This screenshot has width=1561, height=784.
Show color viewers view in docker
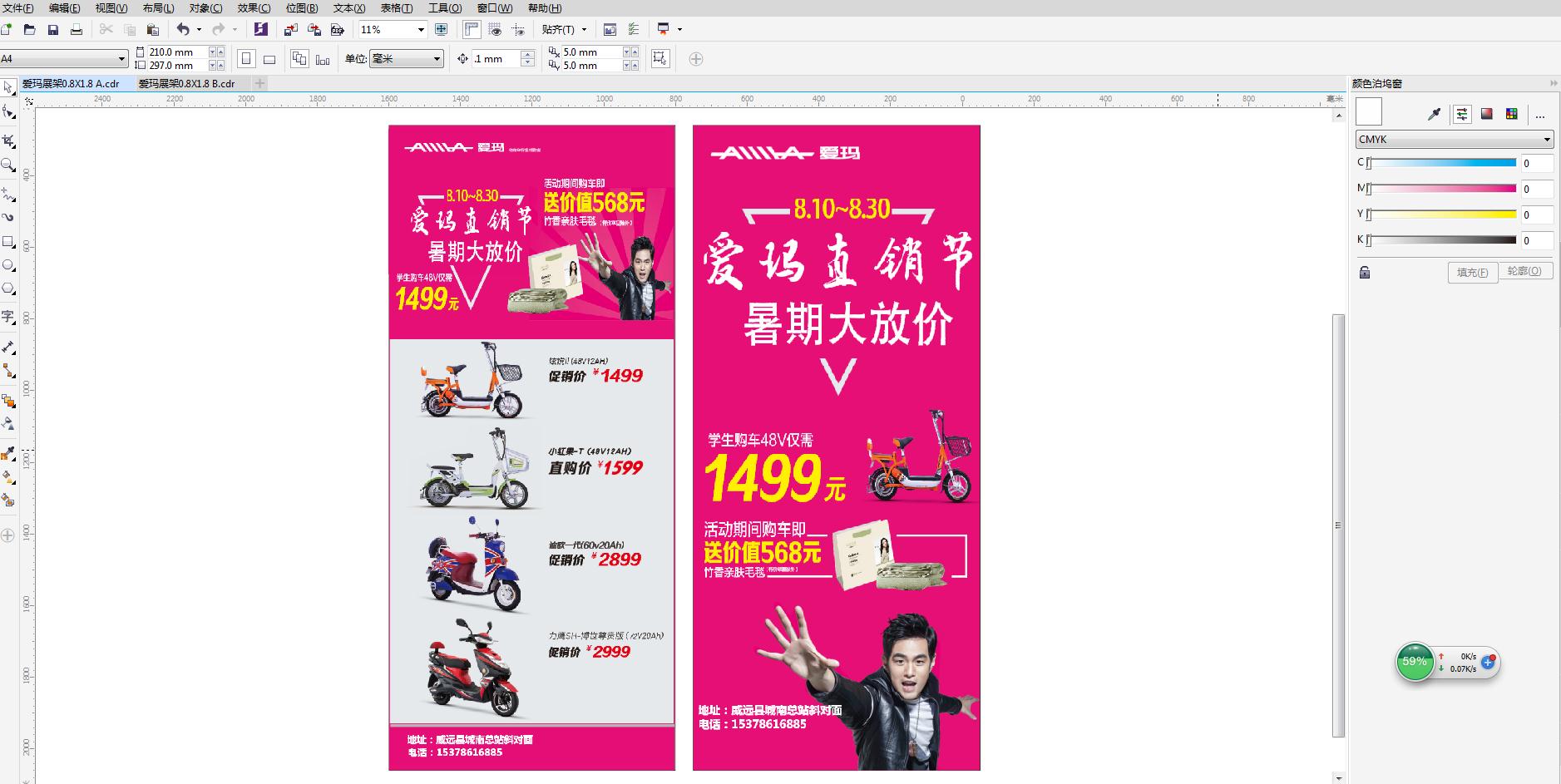[1487, 115]
